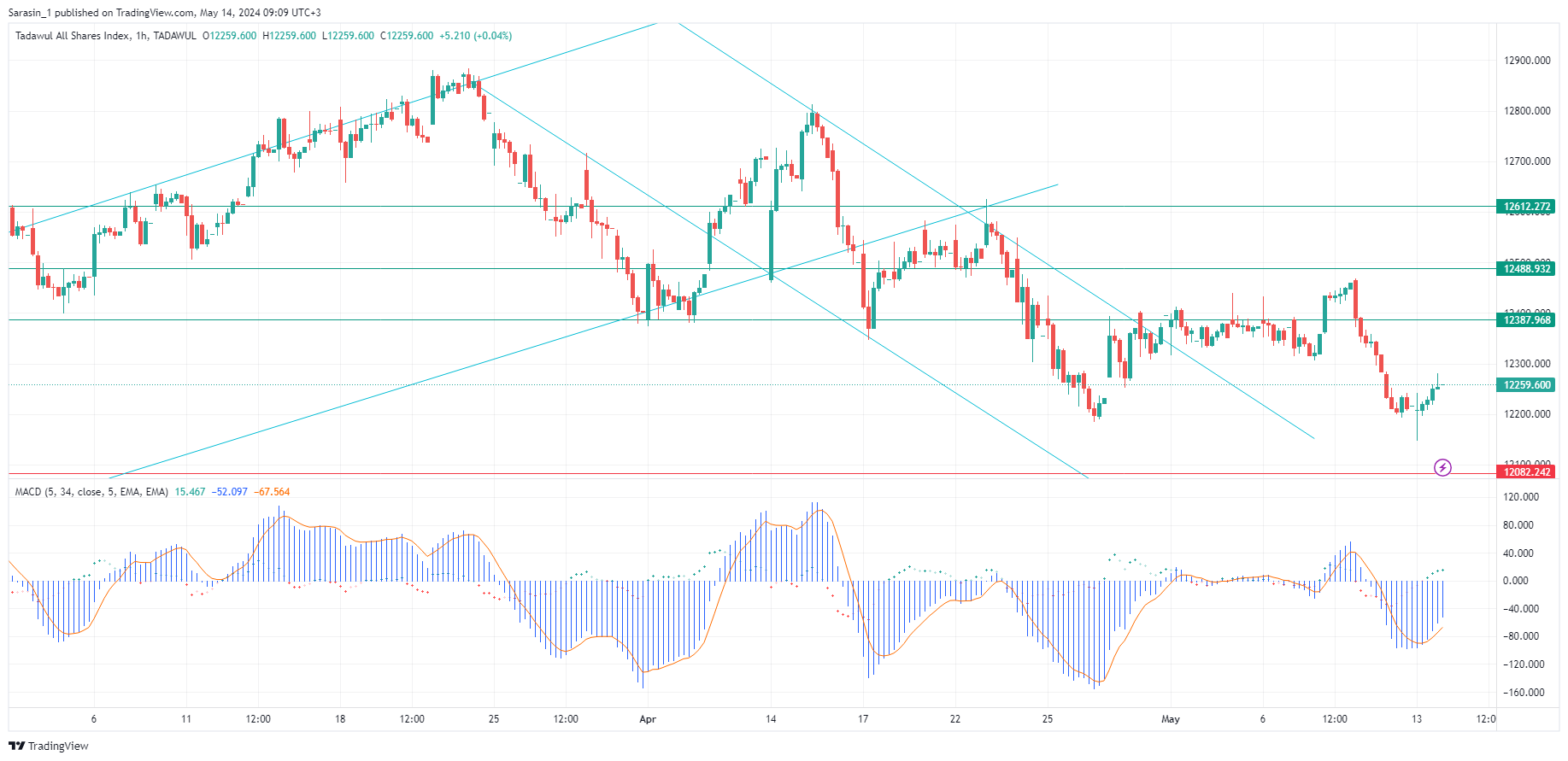Viewport: 1568px width, 761px height.
Task: Select the 12612.272 price line label
Action: pos(1527,207)
